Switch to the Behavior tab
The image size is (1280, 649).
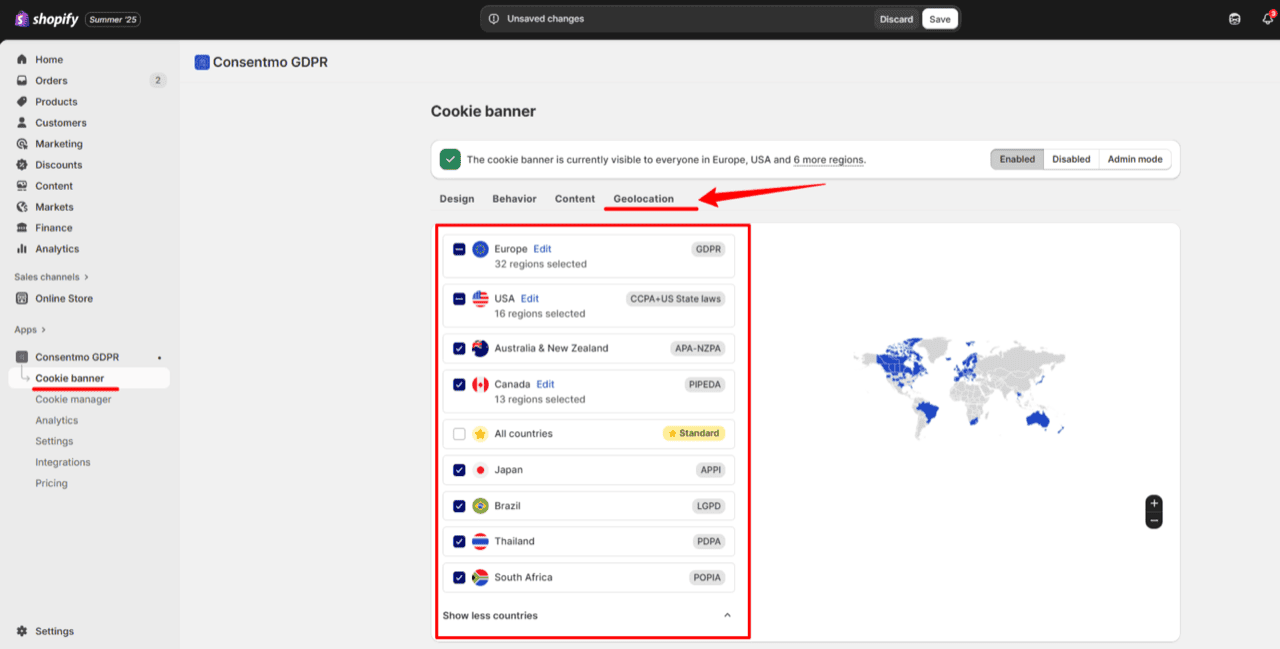(514, 199)
